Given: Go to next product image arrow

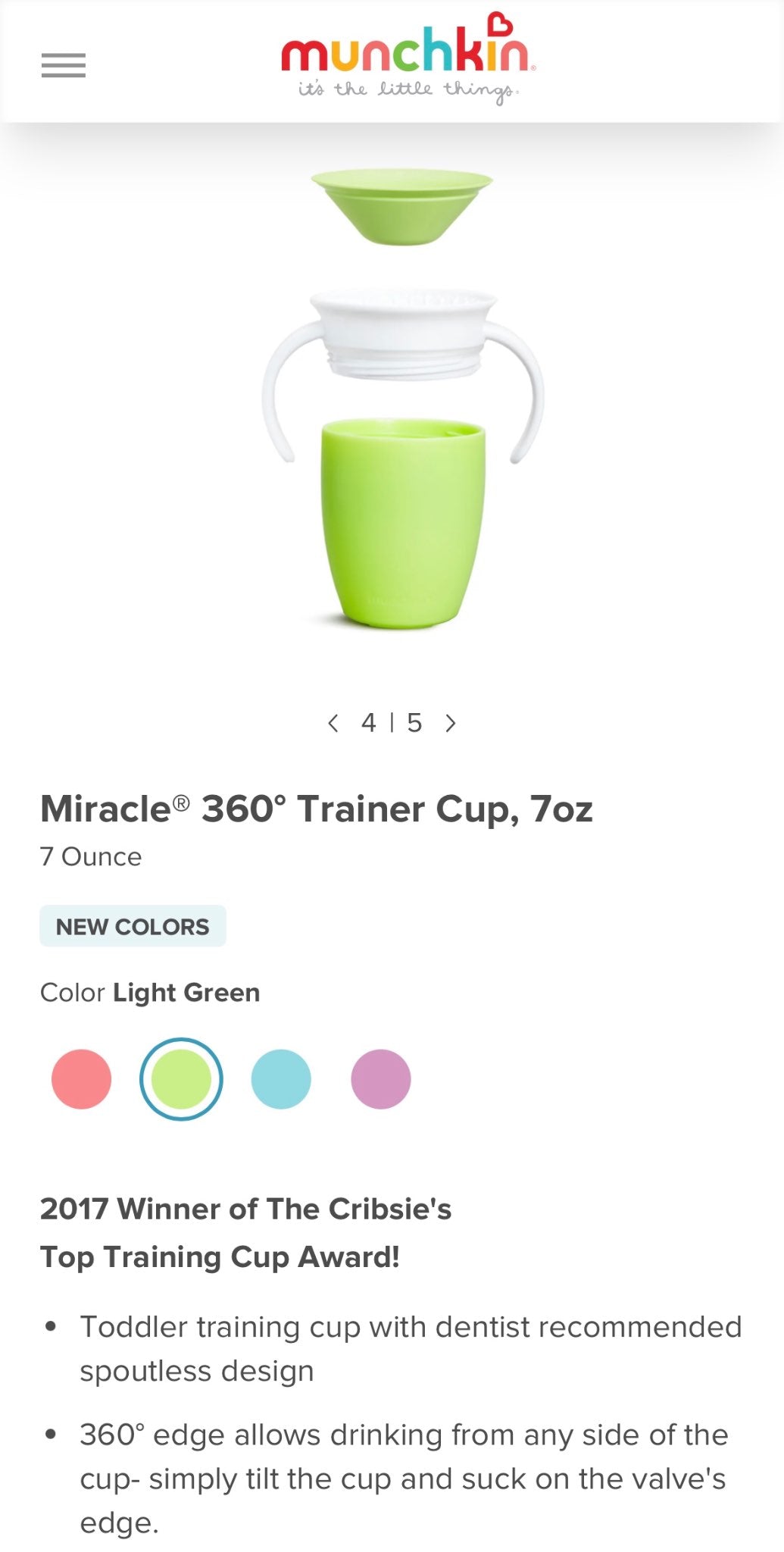Looking at the screenshot, I should tap(451, 723).
